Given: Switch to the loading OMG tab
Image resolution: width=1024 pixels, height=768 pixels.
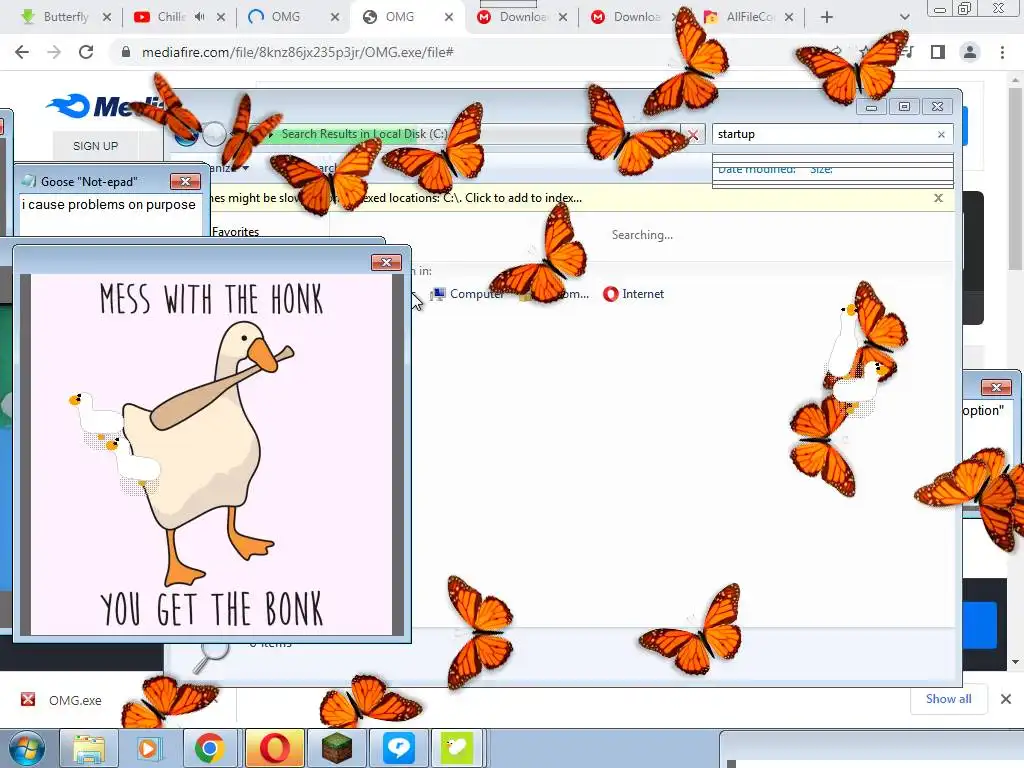Looking at the screenshot, I should click(x=285, y=17).
